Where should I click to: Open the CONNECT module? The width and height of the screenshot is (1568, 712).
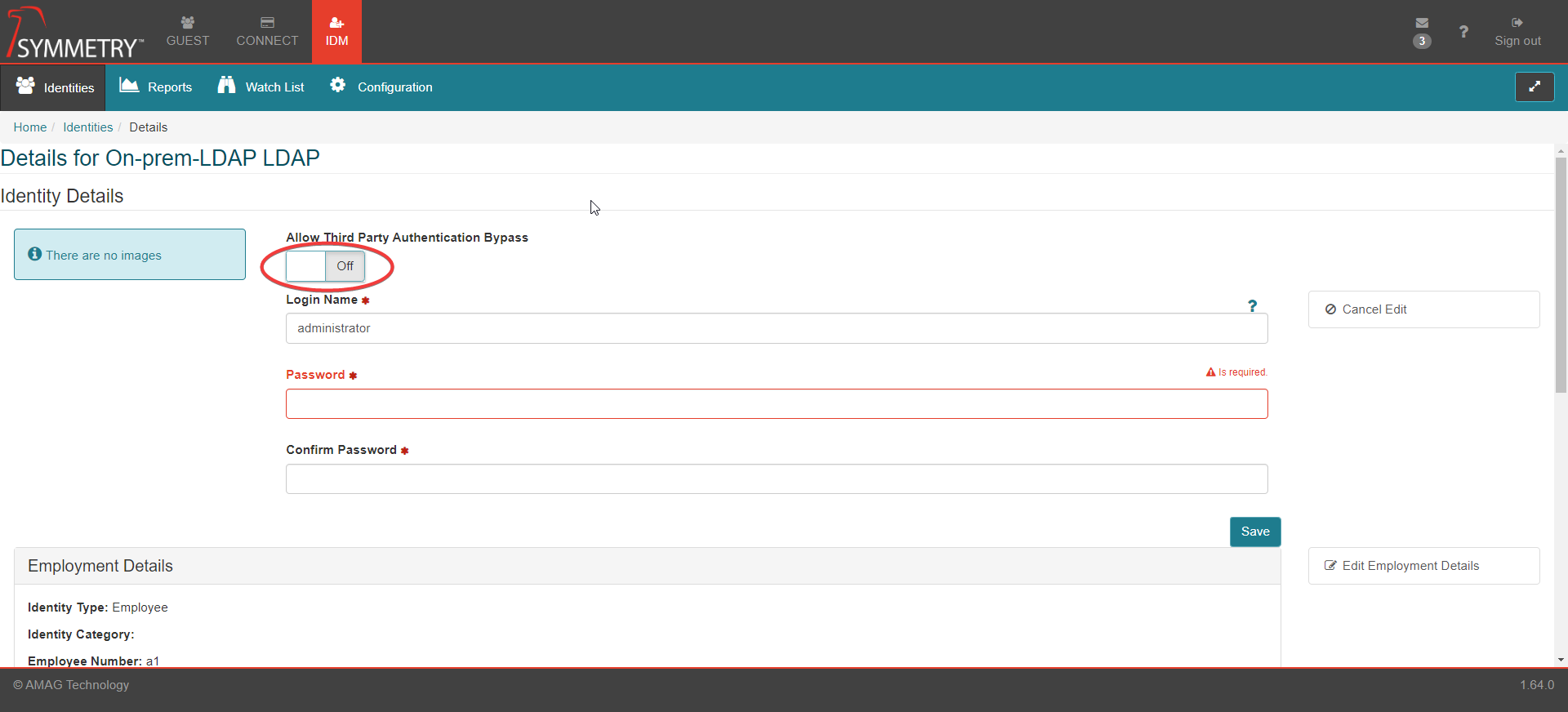[x=267, y=32]
